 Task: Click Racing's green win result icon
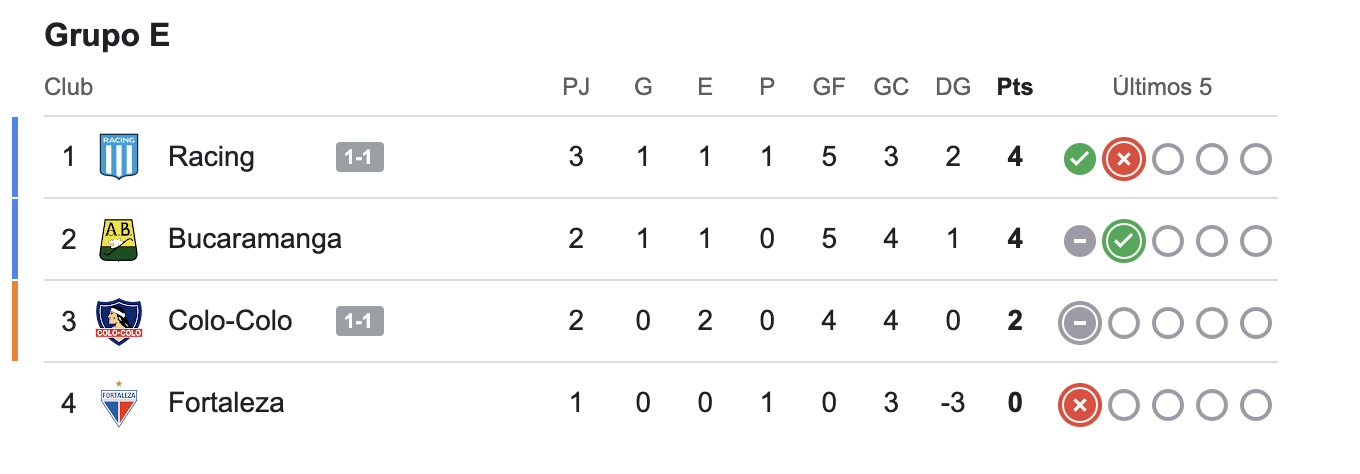point(1079,158)
